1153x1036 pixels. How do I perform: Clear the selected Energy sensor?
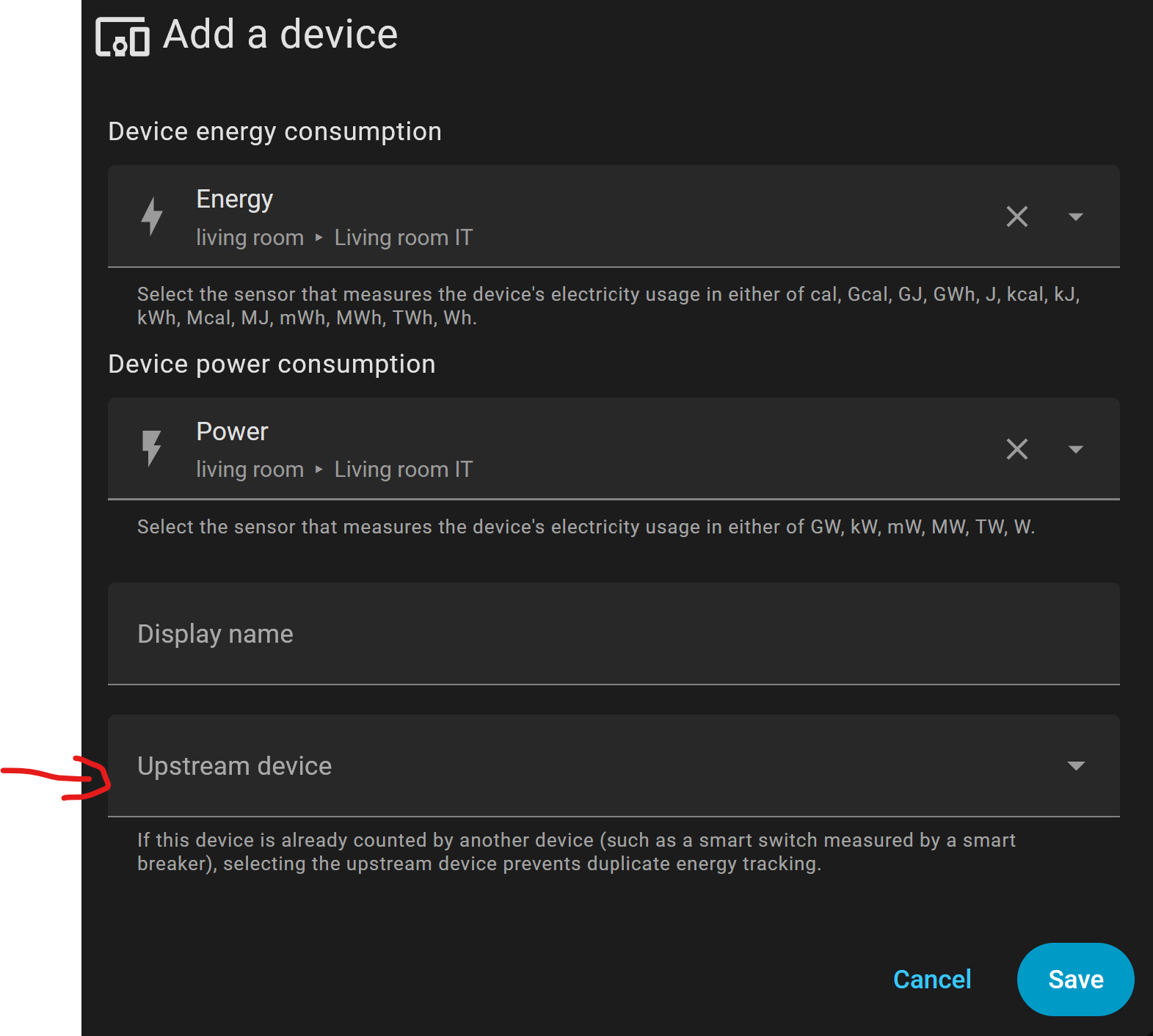coord(1016,216)
